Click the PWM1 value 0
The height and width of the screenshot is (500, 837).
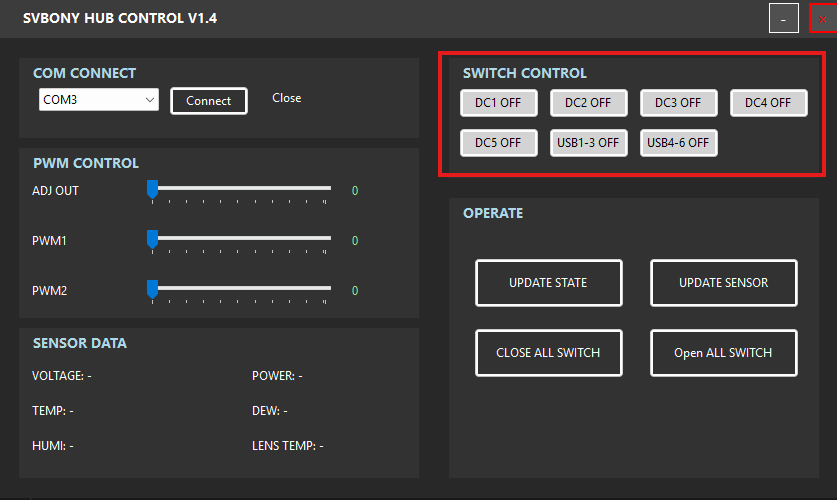(355, 241)
